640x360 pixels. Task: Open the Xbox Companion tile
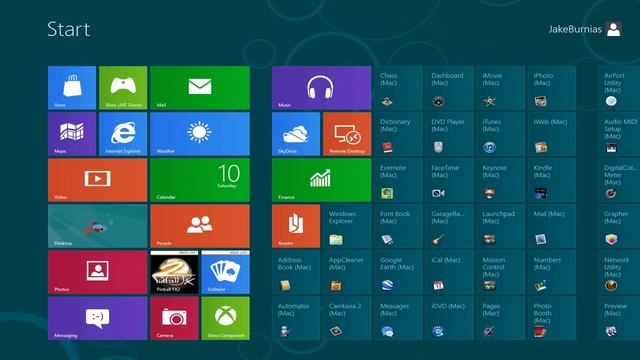pos(225,318)
